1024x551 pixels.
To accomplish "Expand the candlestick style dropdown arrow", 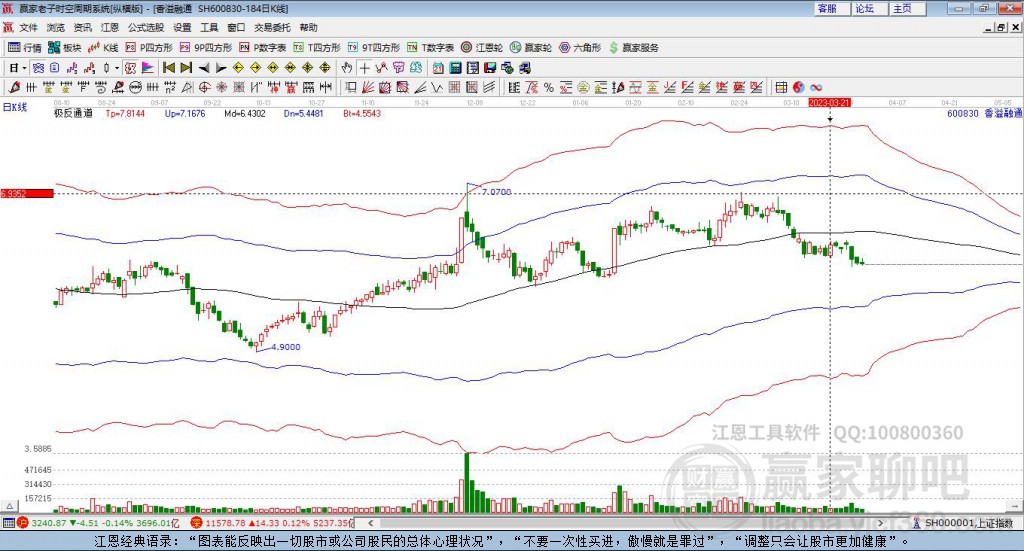I will tap(117, 68).
